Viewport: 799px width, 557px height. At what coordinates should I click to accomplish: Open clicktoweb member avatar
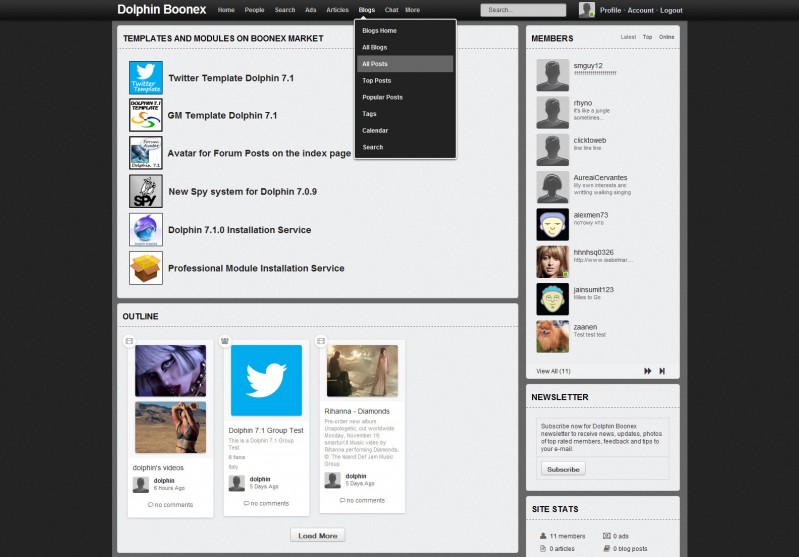coord(552,150)
